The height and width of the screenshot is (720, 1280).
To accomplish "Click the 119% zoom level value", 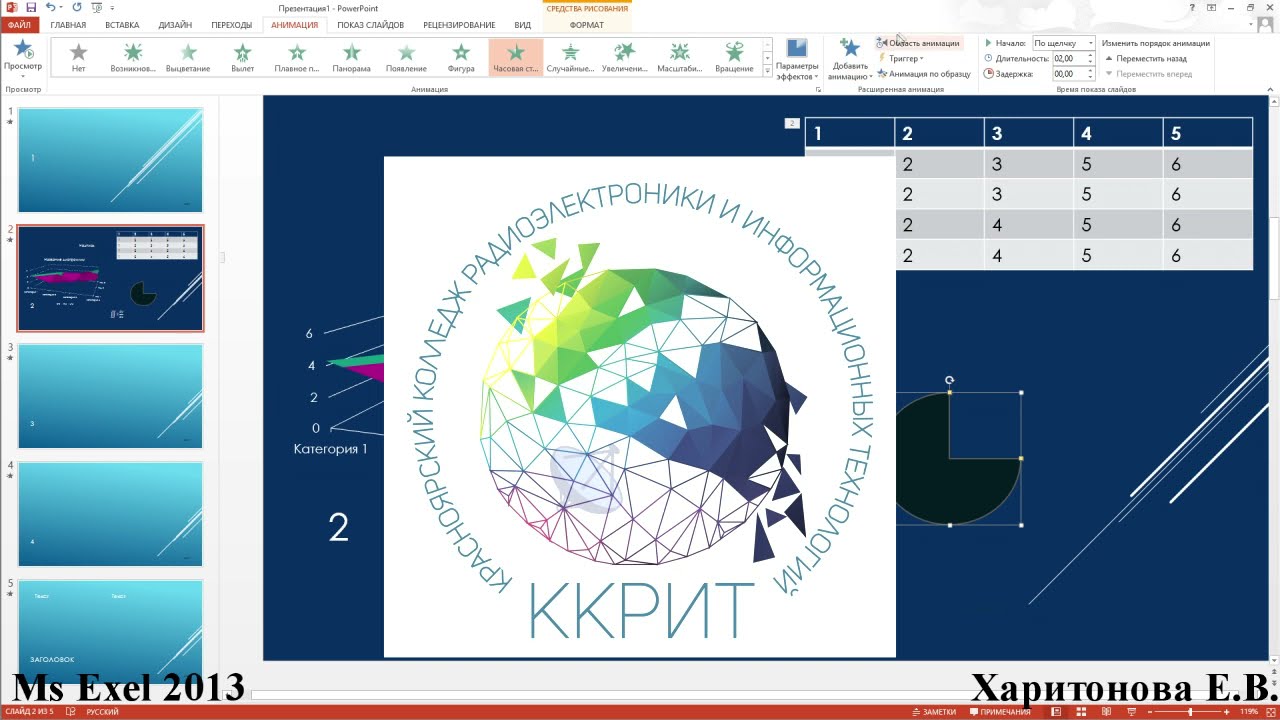I will [x=1249, y=712].
